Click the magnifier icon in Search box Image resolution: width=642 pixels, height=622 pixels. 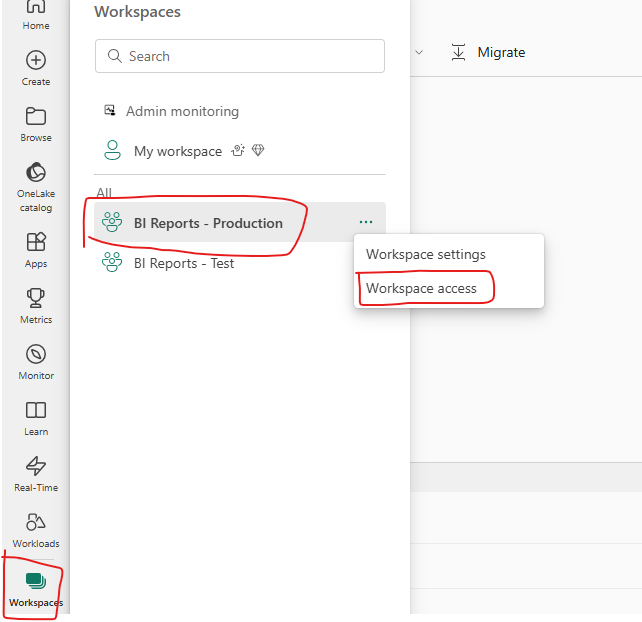pyautogui.click(x=115, y=56)
